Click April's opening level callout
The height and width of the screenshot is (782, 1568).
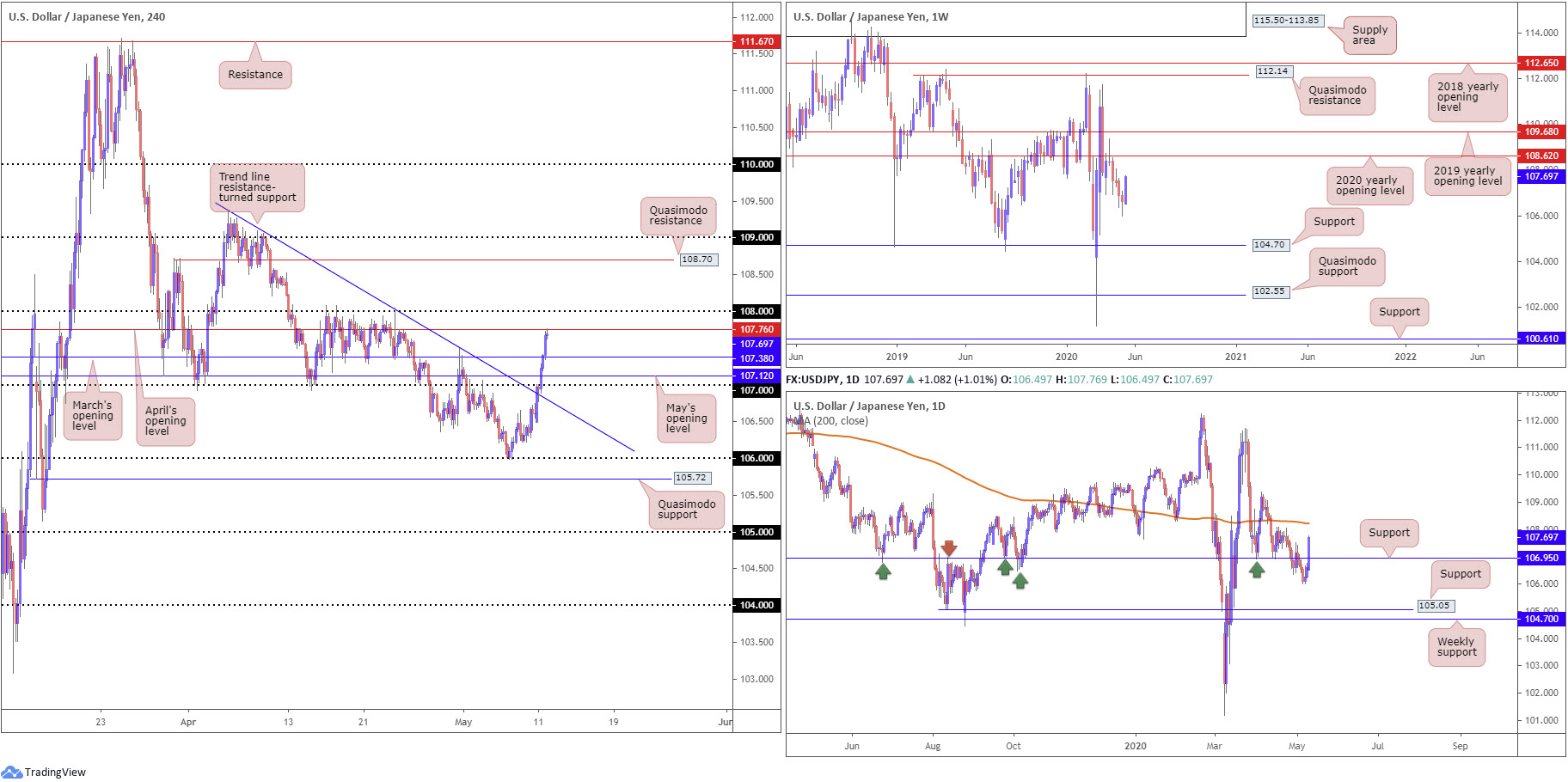165,421
